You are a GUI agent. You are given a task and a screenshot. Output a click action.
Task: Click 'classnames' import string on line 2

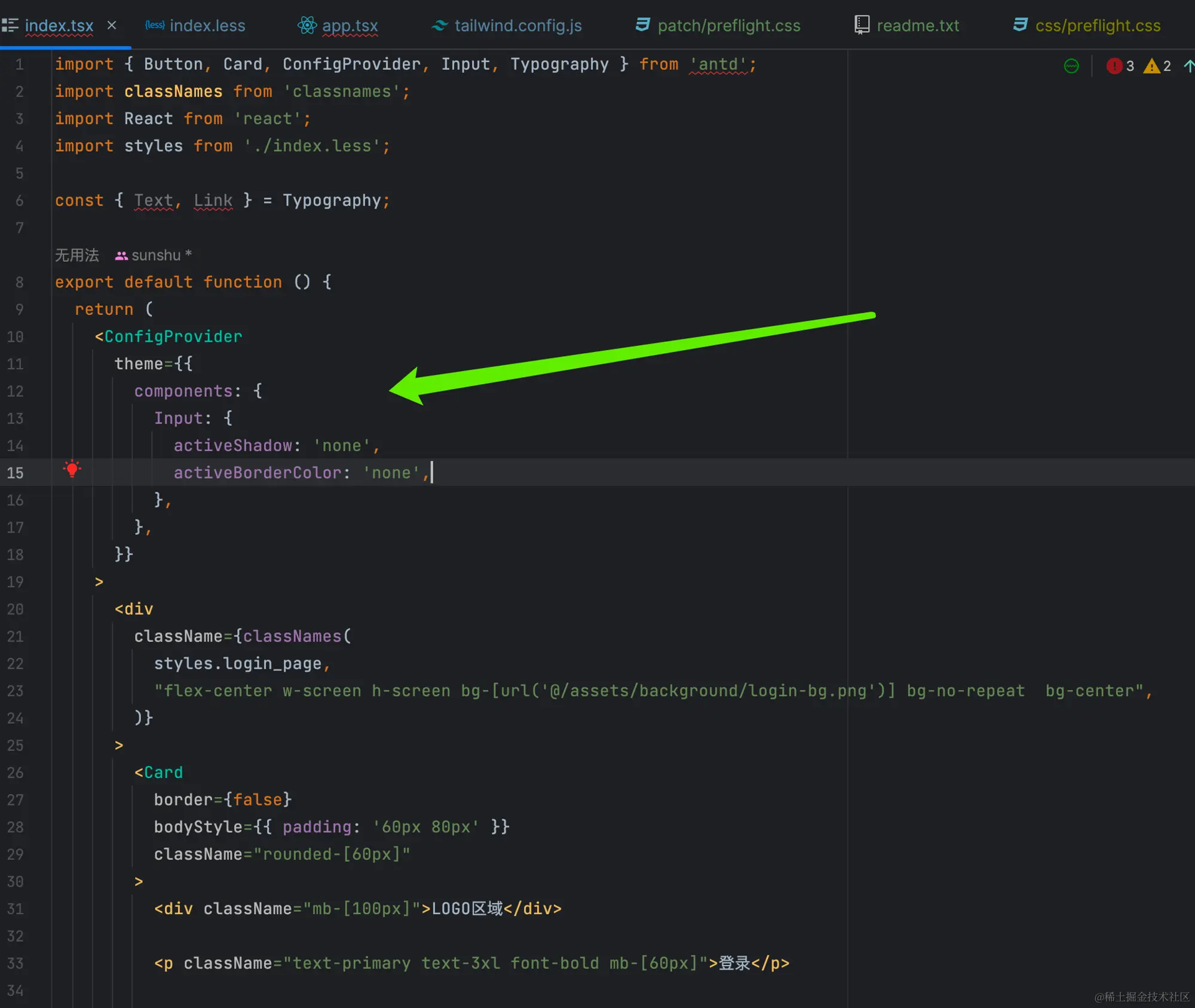point(342,92)
